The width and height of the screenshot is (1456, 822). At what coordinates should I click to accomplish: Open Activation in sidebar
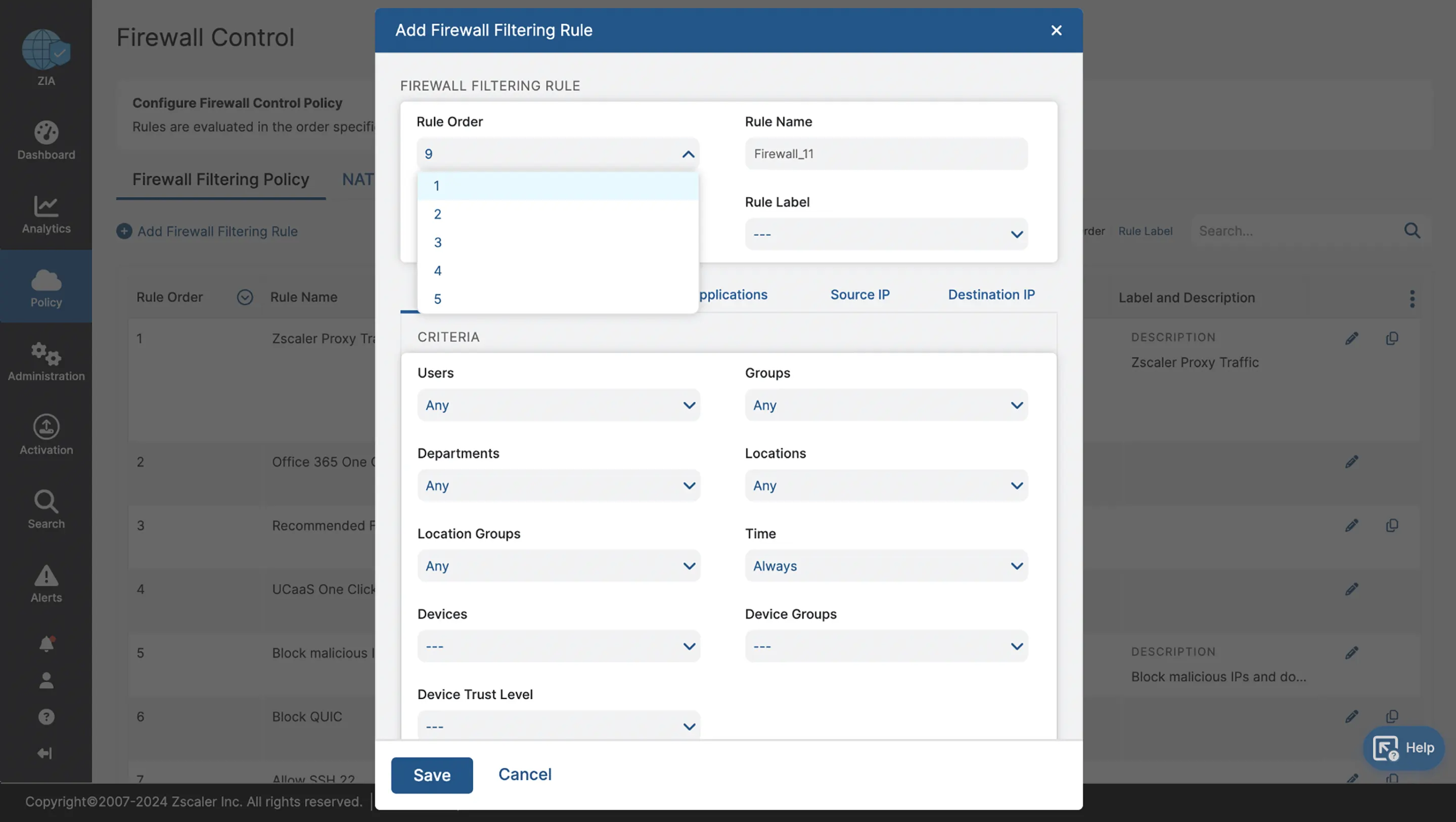(46, 435)
